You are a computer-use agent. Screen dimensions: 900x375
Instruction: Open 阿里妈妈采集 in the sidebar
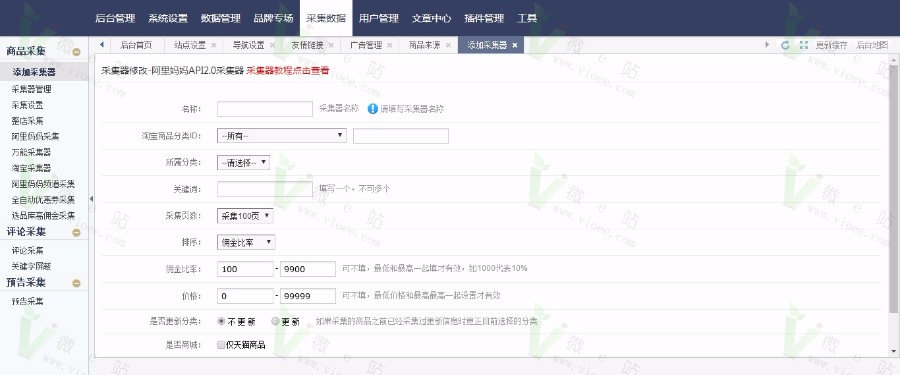coord(36,137)
